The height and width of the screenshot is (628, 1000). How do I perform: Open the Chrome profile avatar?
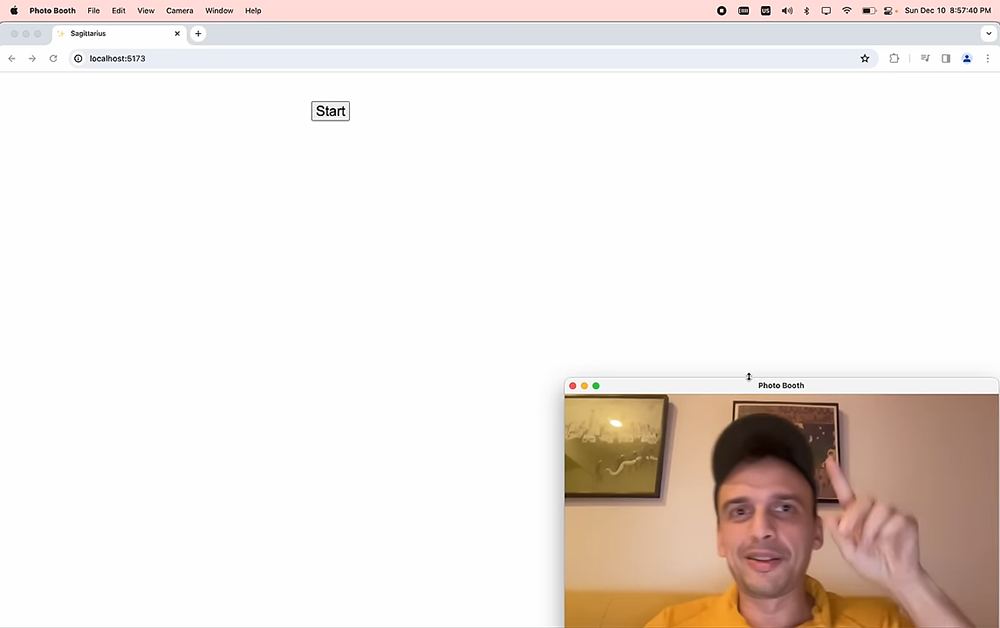tap(967, 59)
